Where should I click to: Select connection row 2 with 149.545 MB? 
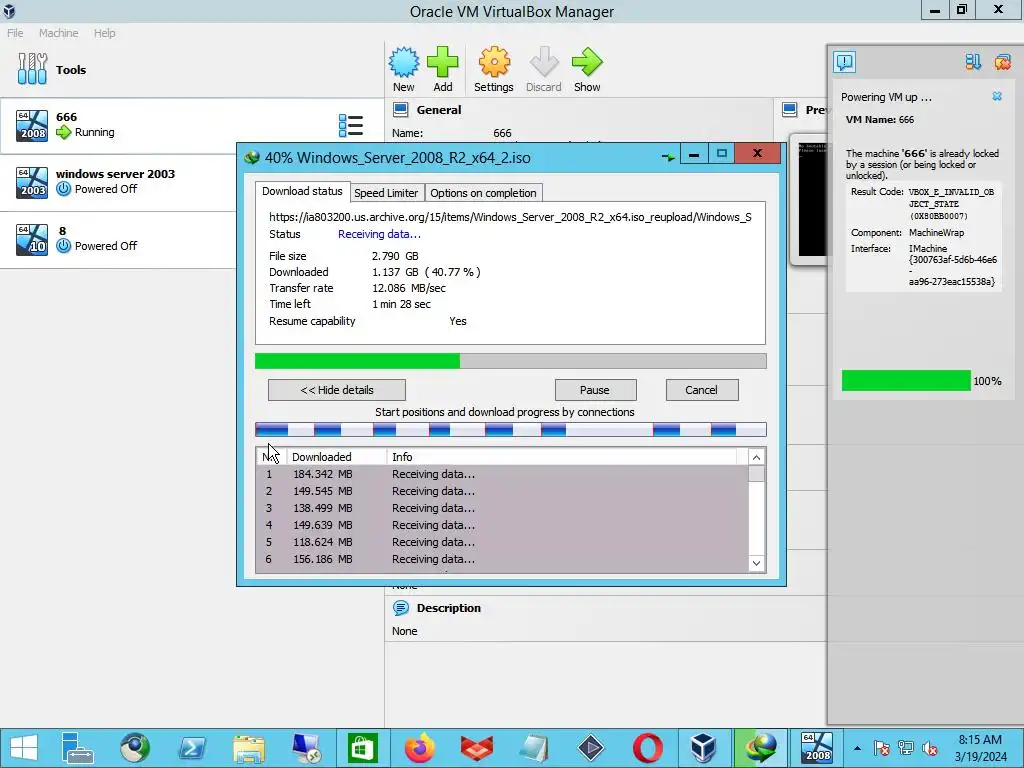(502, 491)
